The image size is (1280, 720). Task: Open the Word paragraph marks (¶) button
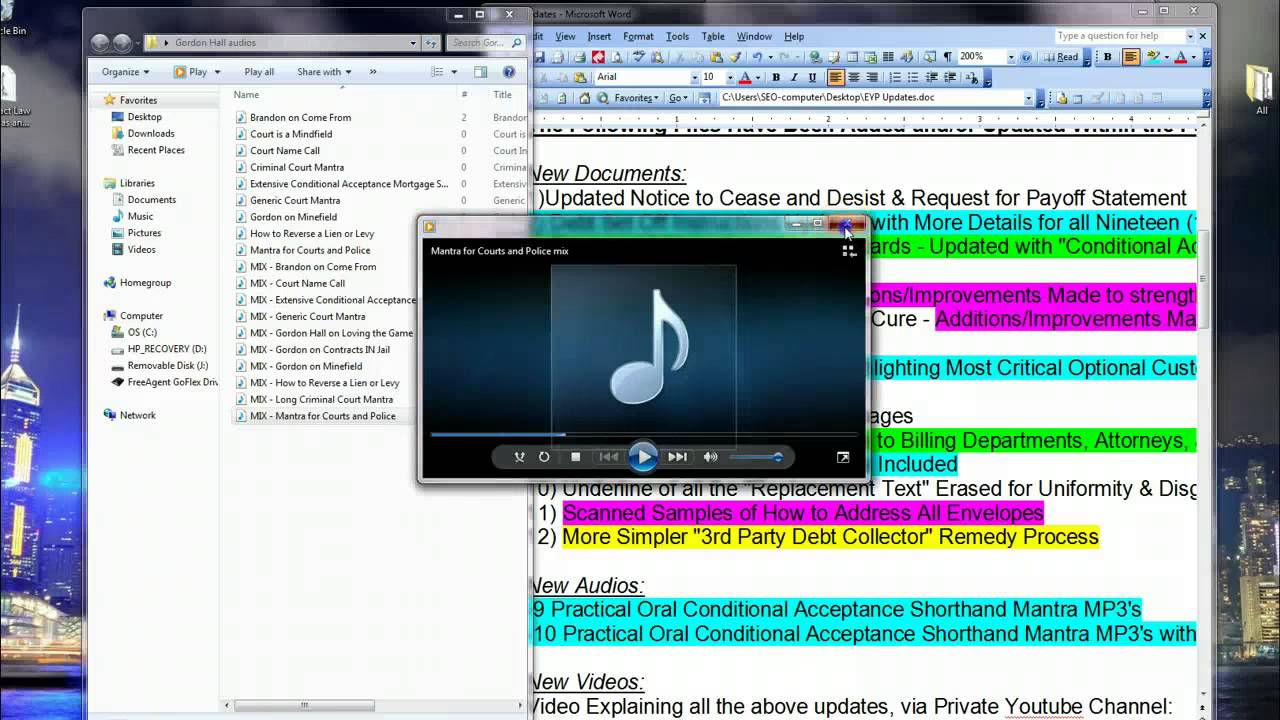(x=947, y=57)
